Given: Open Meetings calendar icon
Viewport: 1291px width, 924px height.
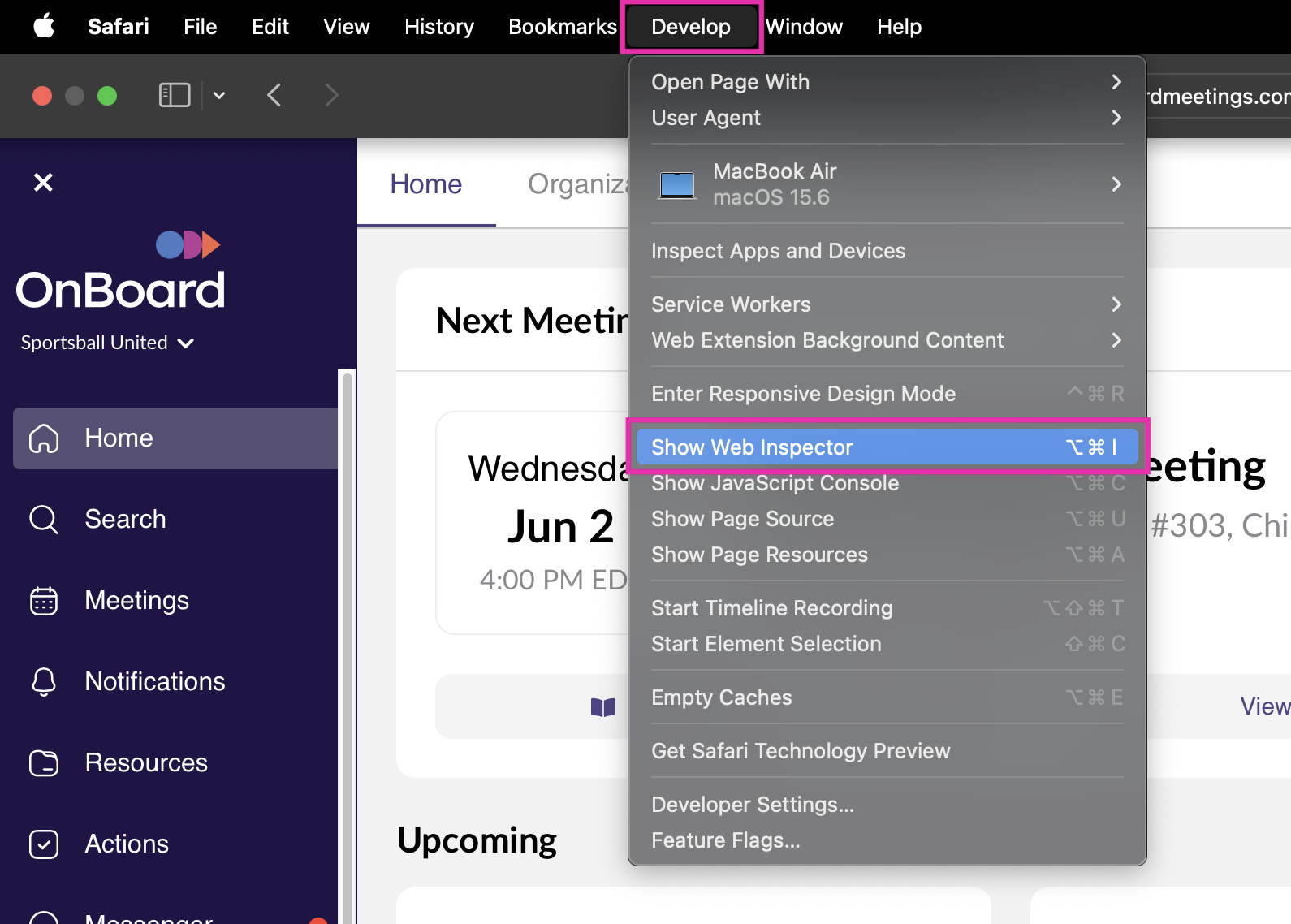Looking at the screenshot, I should coord(44,601).
